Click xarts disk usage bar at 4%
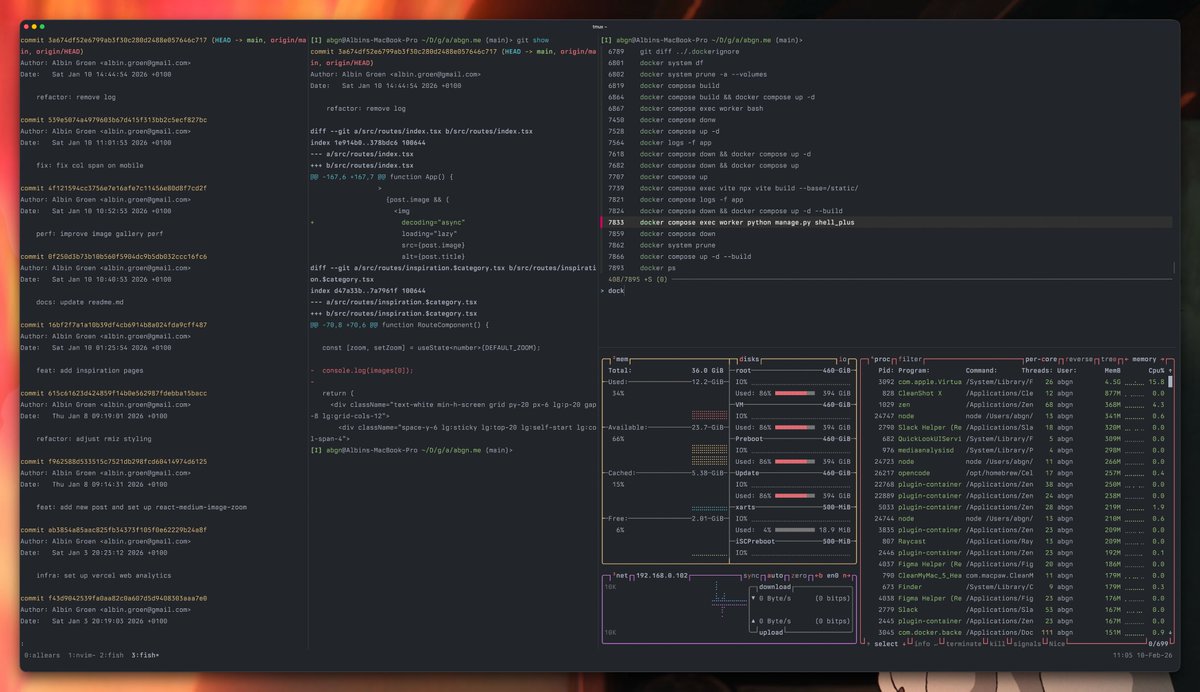1200x692 pixels. pyautogui.click(x=795, y=530)
